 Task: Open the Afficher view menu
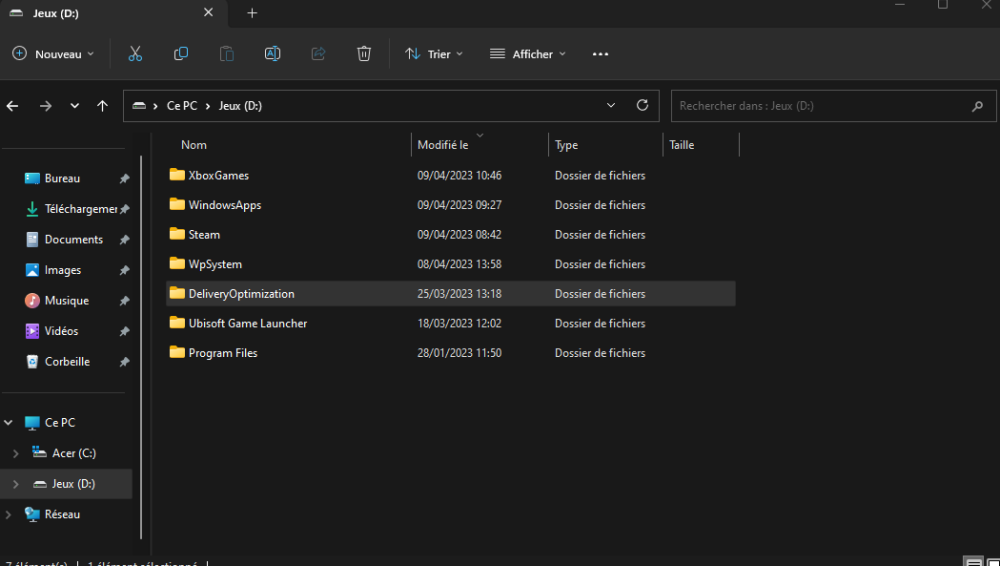tap(527, 54)
